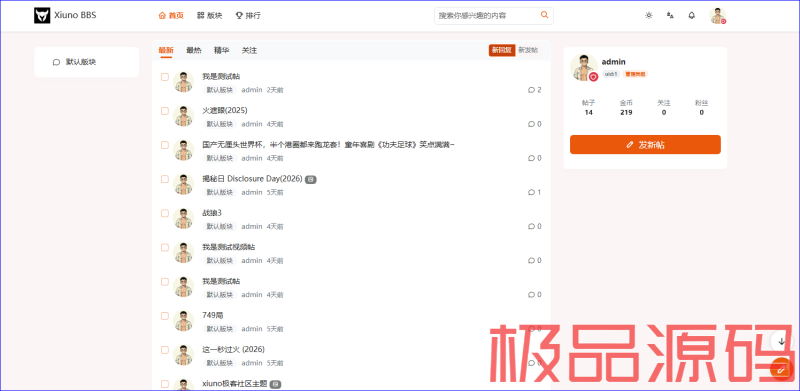Viewport: 800px width, 391px height.
Task: Click the search magnifier icon
Action: (x=544, y=15)
